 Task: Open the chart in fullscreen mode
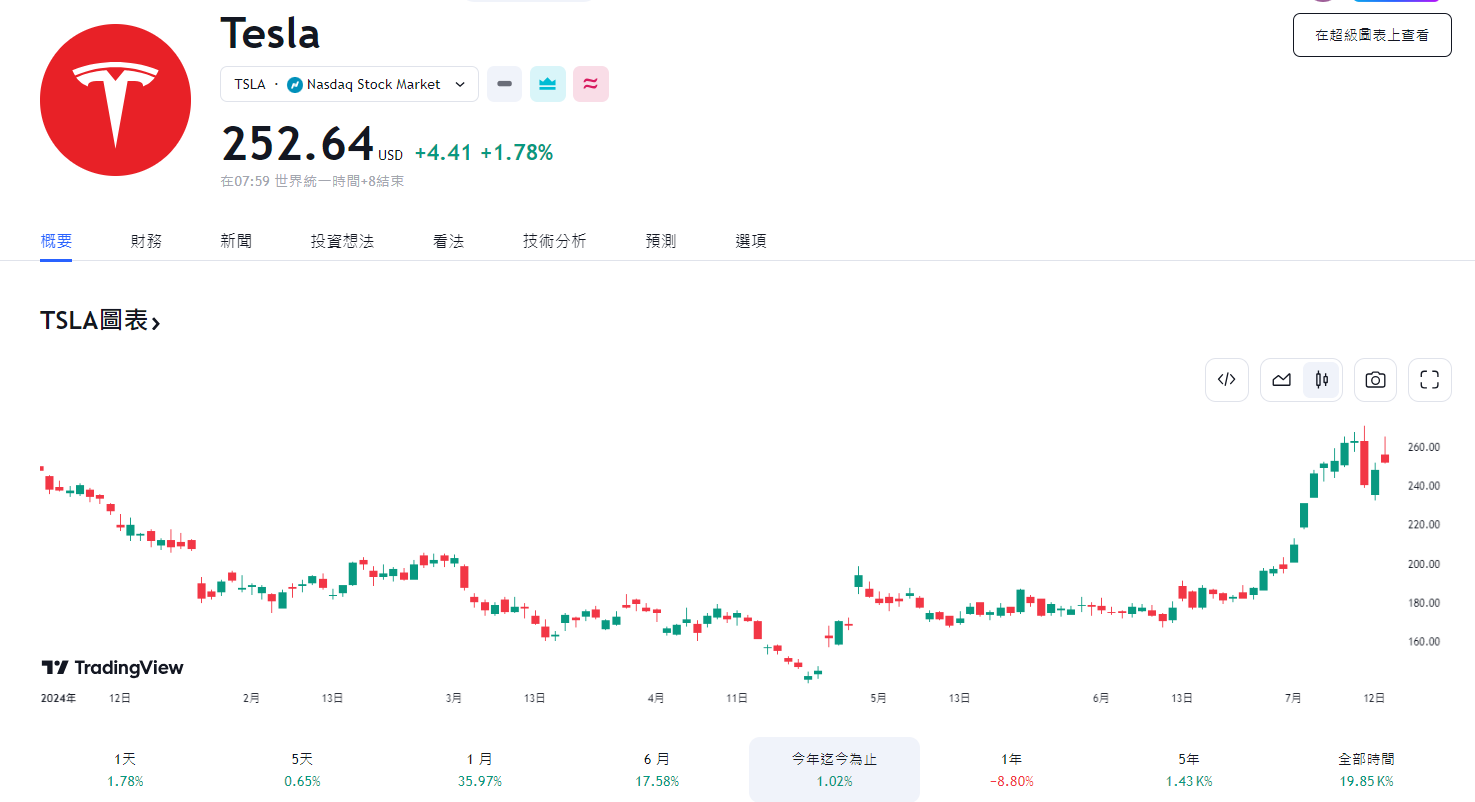pyautogui.click(x=1429, y=380)
